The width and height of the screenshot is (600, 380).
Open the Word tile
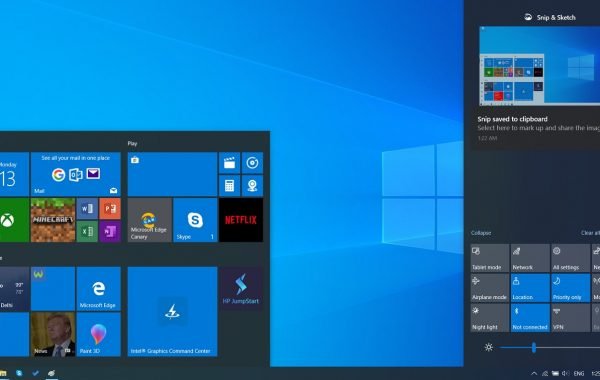point(87,209)
